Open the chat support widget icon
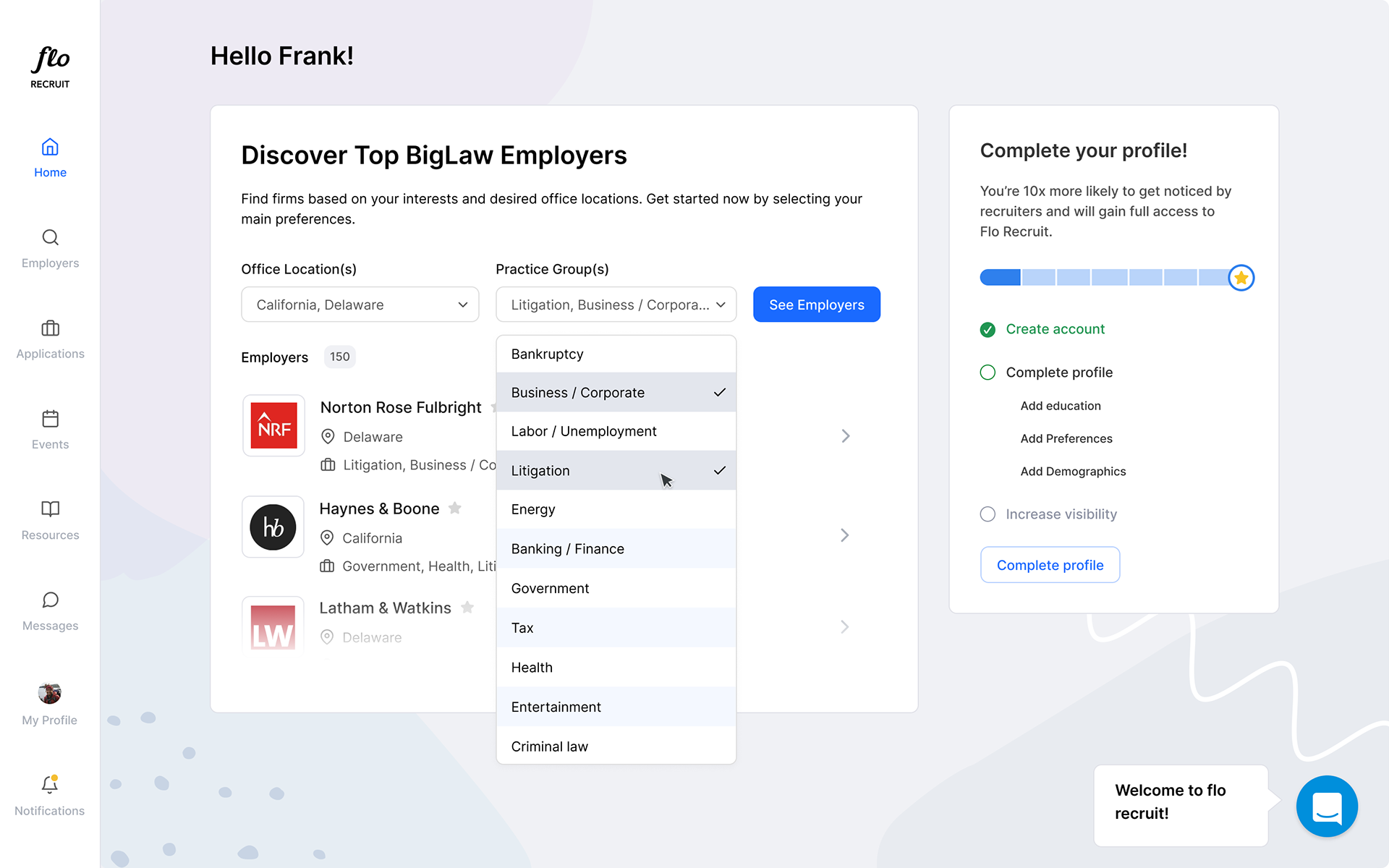The width and height of the screenshot is (1389, 868). (x=1326, y=806)
